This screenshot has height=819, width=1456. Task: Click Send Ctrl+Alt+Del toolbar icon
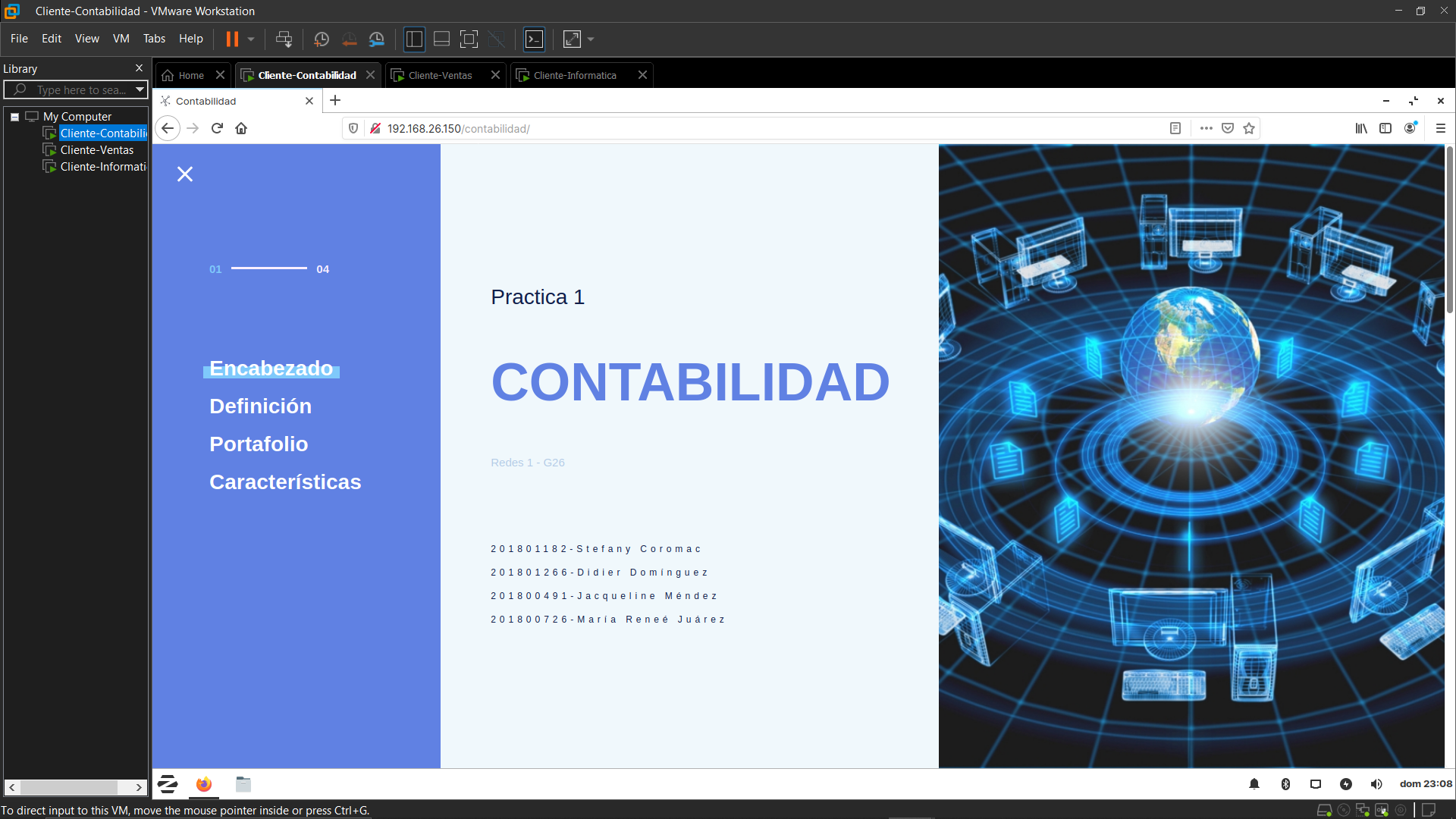pyautogui.click(x=284, y=39)
